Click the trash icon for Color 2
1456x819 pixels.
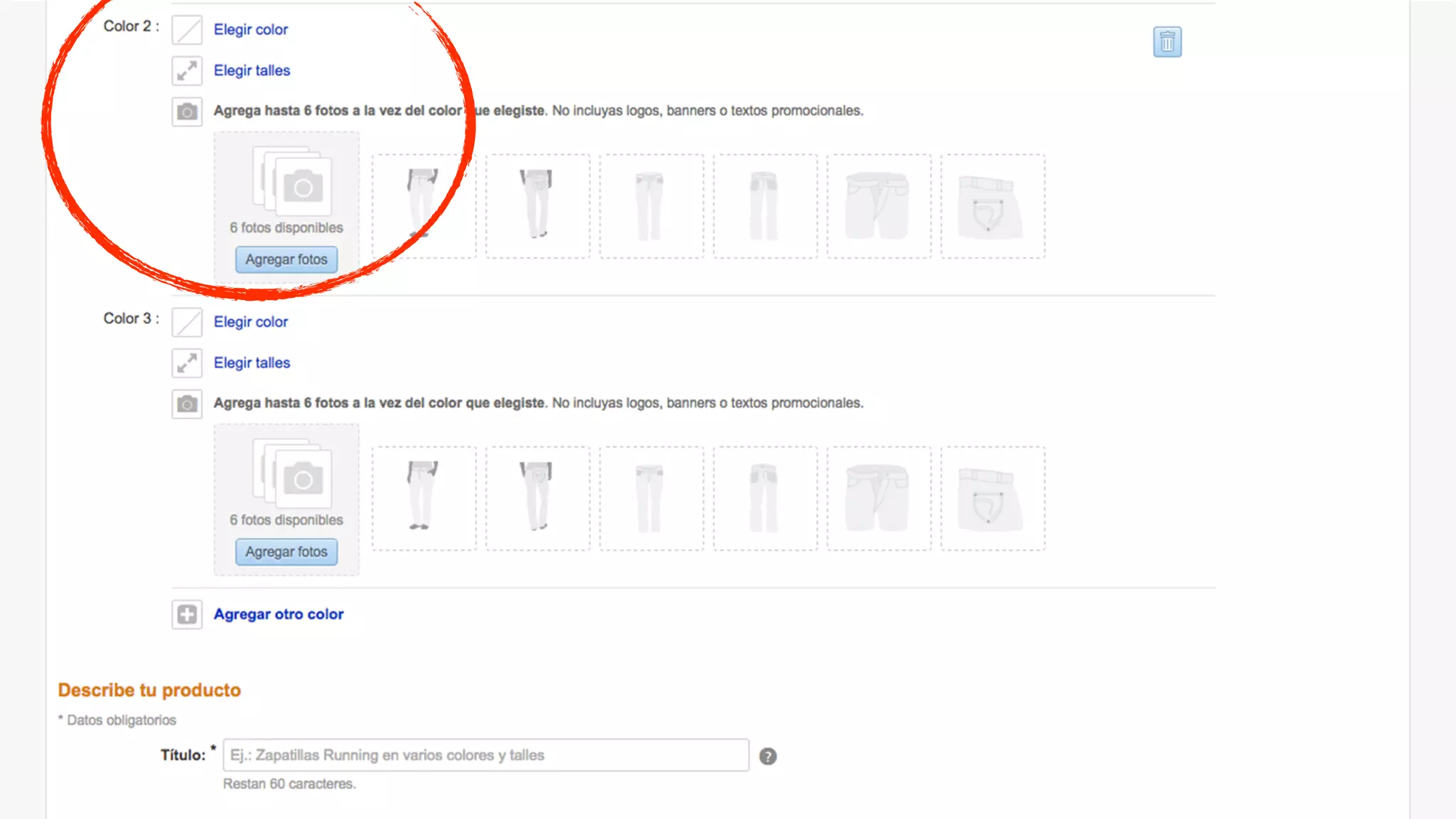(1167, 42)
